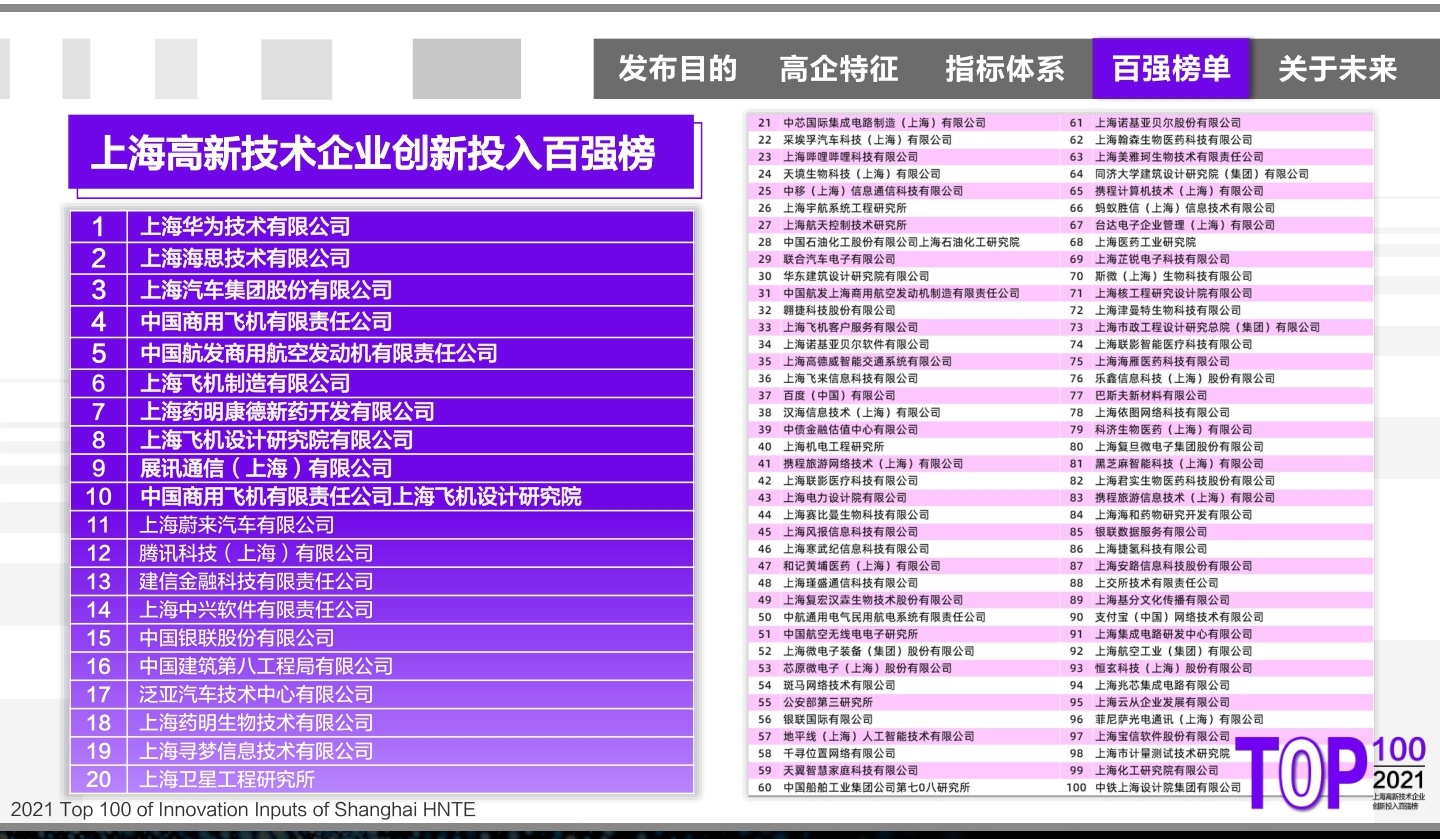The image size is (1440, 839).
Task: Select rank 2 上海海思技术有限公司
Action: click(382, 258)
